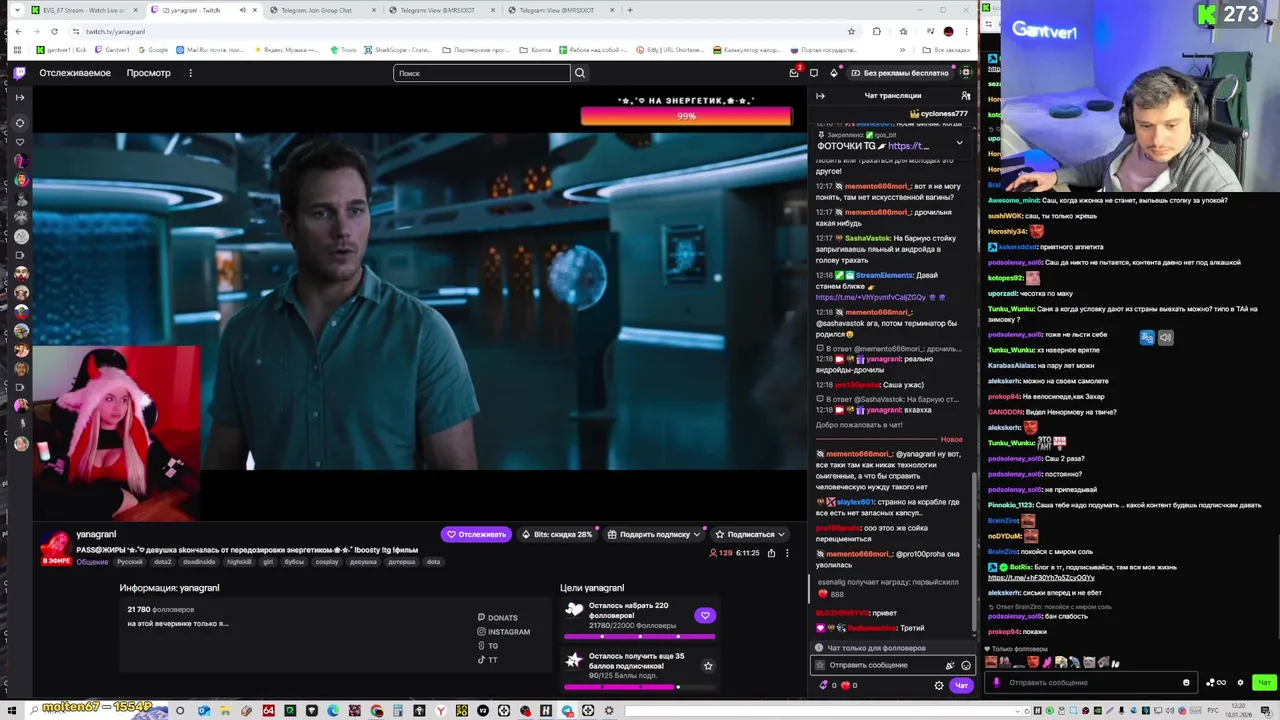Screen dimensions: 1280x720
Task: Open the TT TikTok panel link
Action: [x=488, y=660]
